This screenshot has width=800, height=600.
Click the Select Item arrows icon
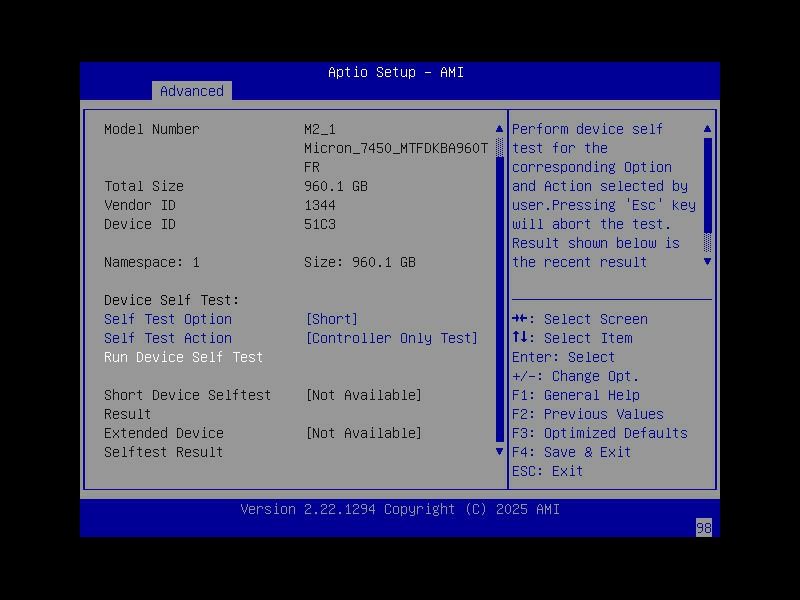pyautogui.click(x=519, y=337)
